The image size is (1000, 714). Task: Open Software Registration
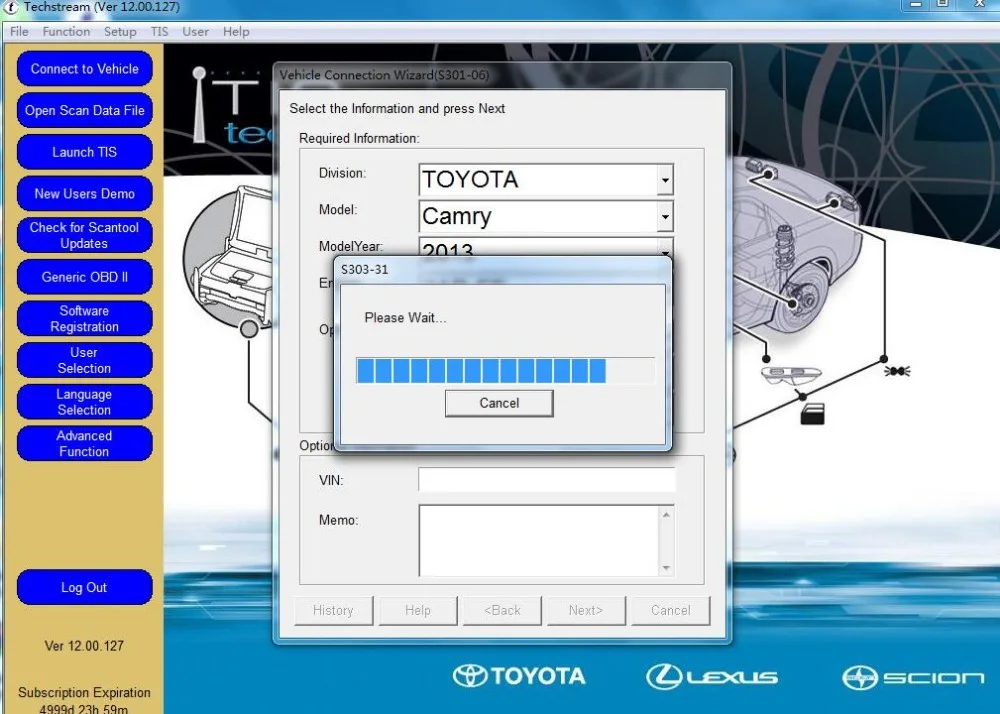[x=84, y=319]
